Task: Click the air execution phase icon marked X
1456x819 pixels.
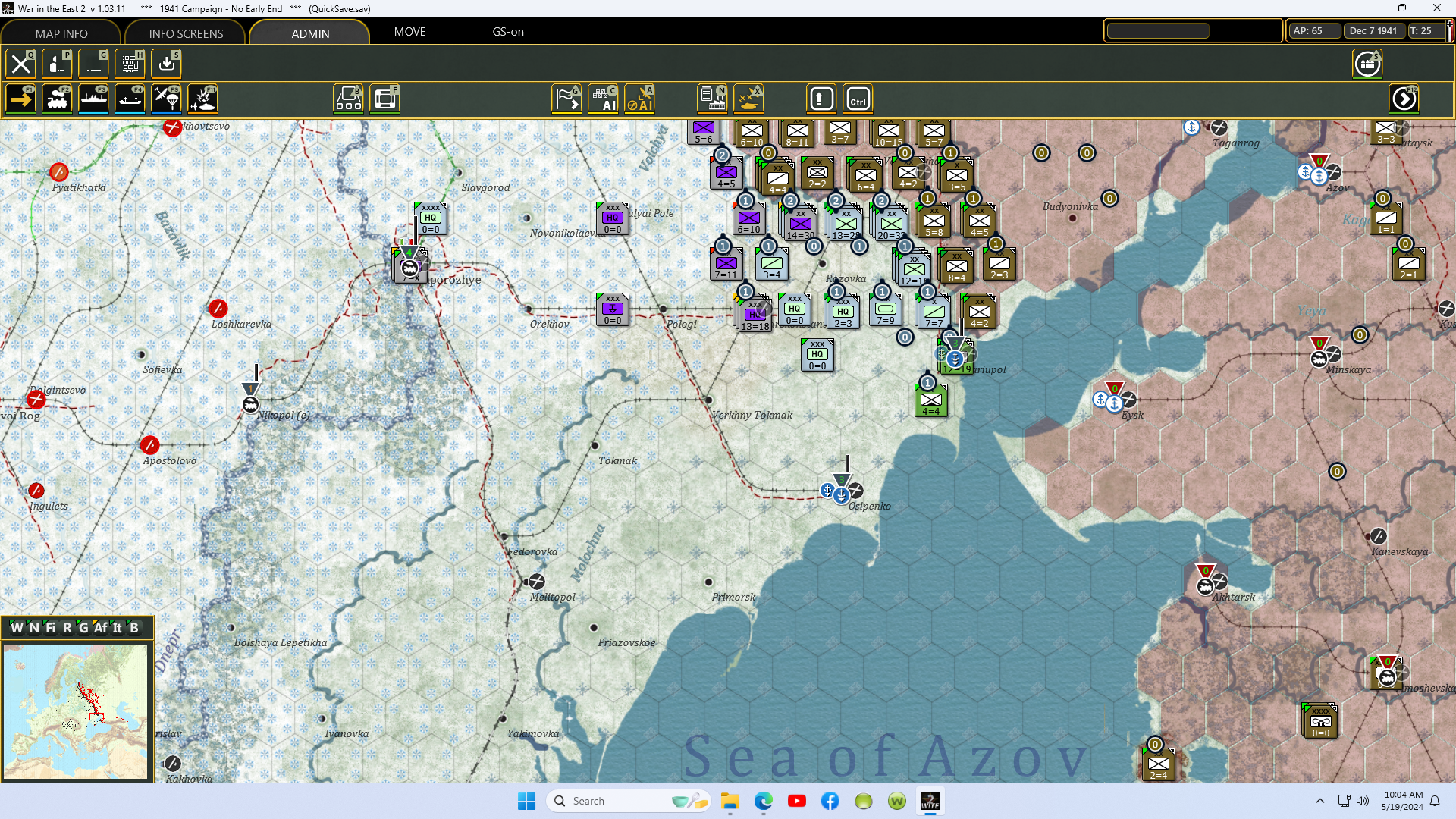Action: (749, 99)
